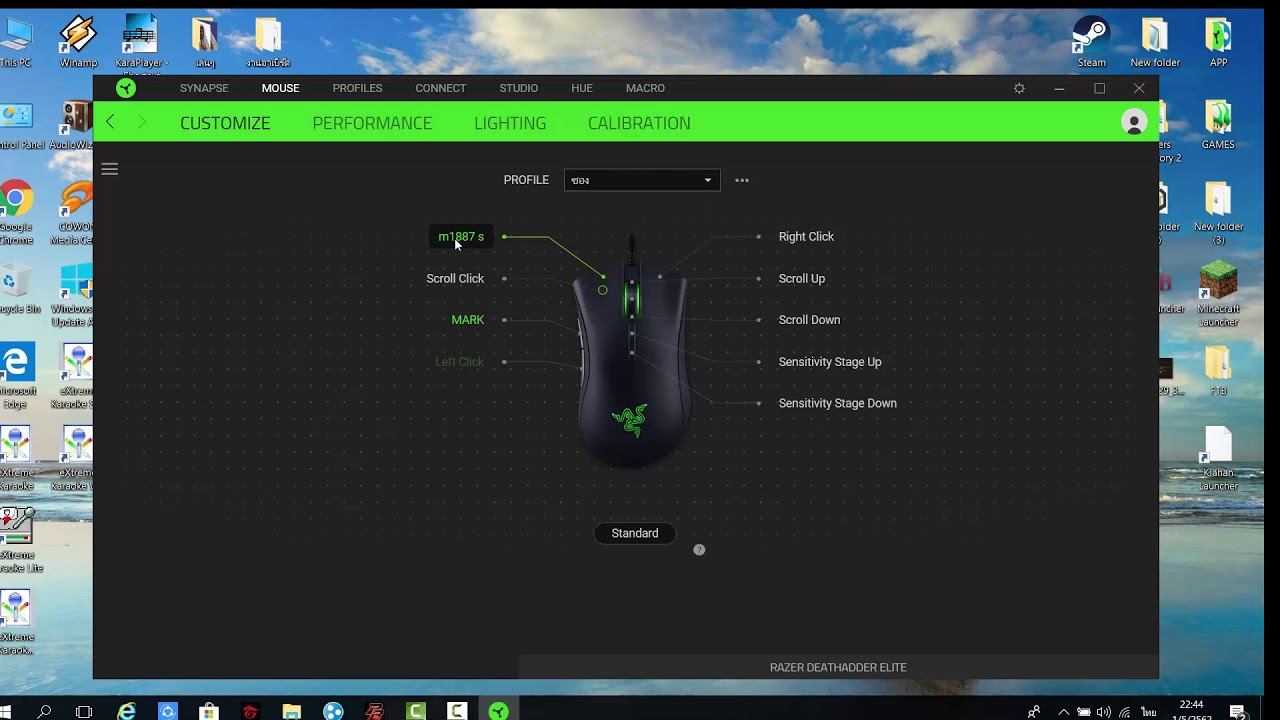
Task: Open Task View in the taskbar
Action: click(85, 711)
